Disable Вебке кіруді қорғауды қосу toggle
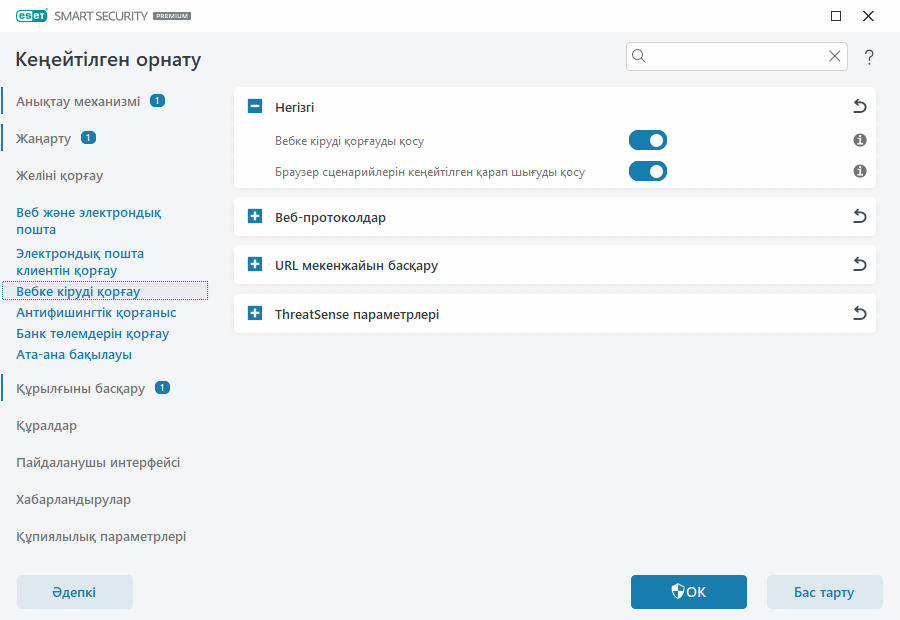 tap(647, 140)
